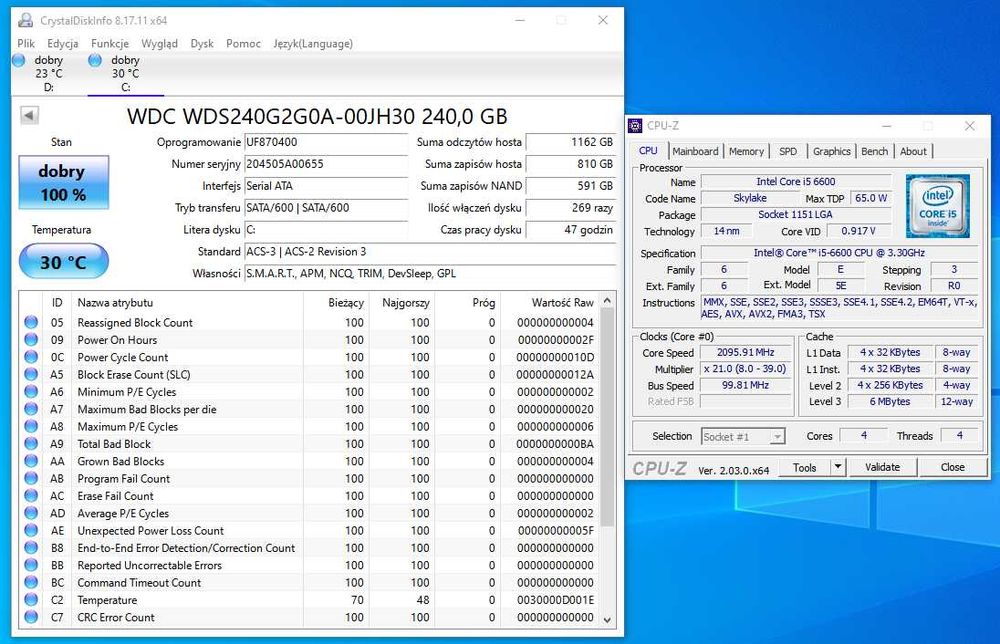Switch to the Bench tab in CPU-Z
The width and height of the screenshot is (1000, 644).
(874, 151)
